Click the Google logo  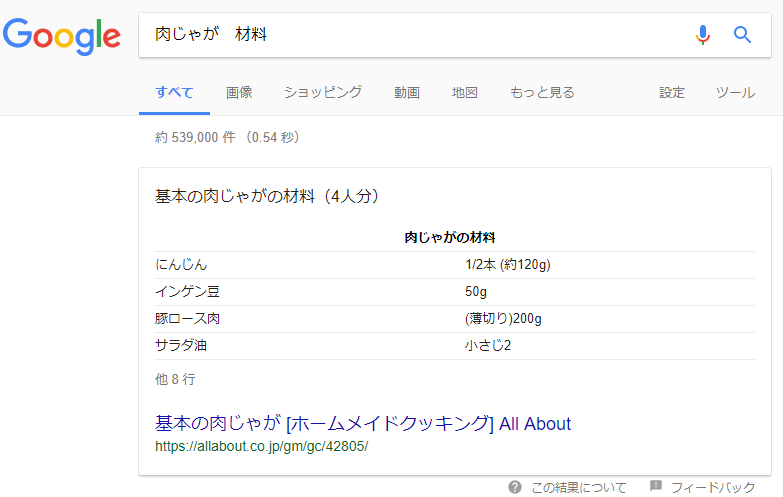click(62, 36)
